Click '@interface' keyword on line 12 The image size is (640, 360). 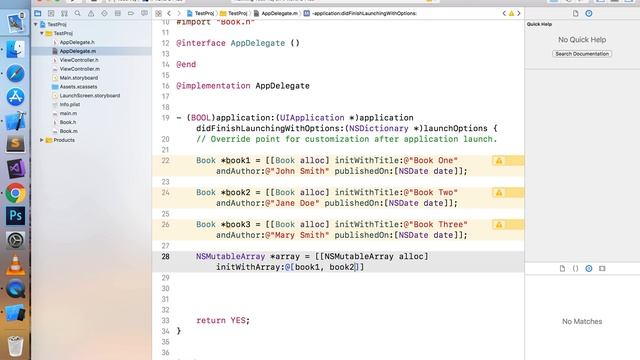[x=201, y=43]
